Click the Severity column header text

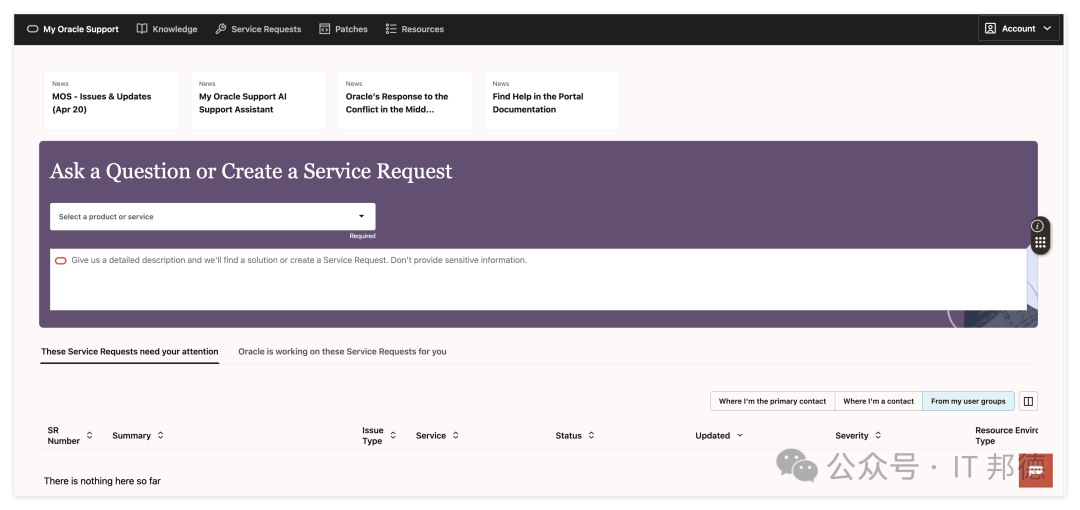[852, 436]
